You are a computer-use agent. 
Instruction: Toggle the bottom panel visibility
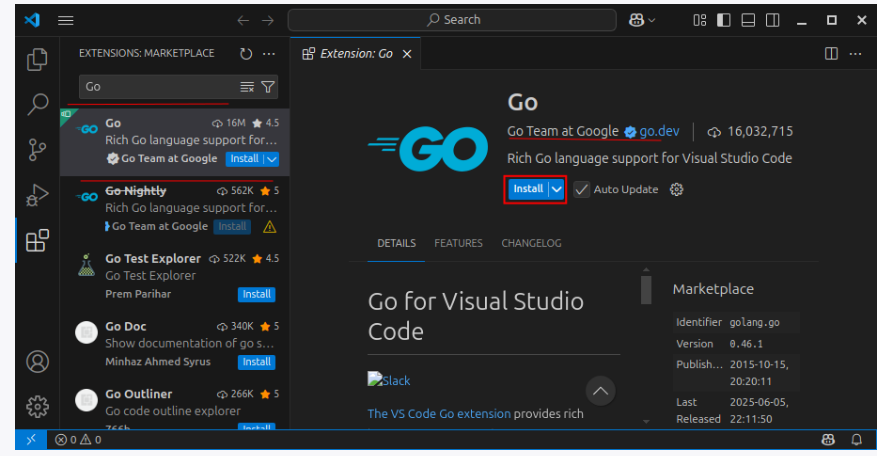[x=748, y=20]
